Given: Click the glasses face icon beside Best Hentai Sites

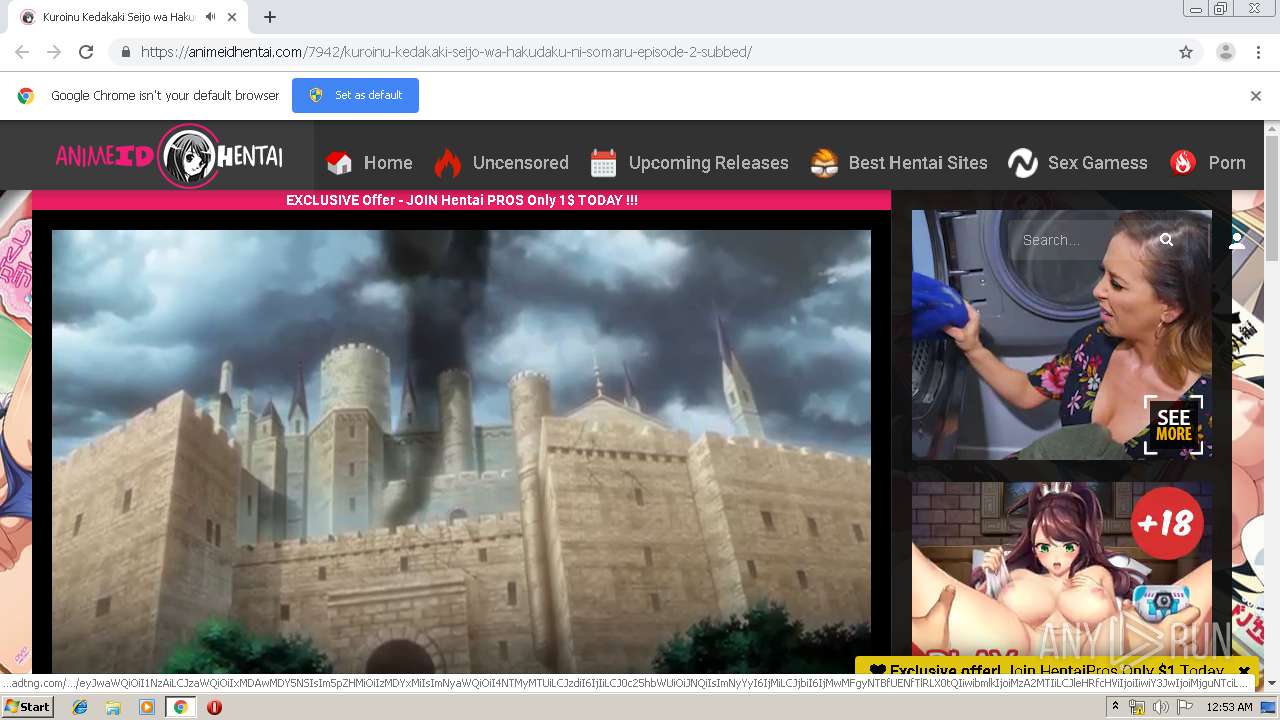Looking at the screenshot, I should pos(824,162).
